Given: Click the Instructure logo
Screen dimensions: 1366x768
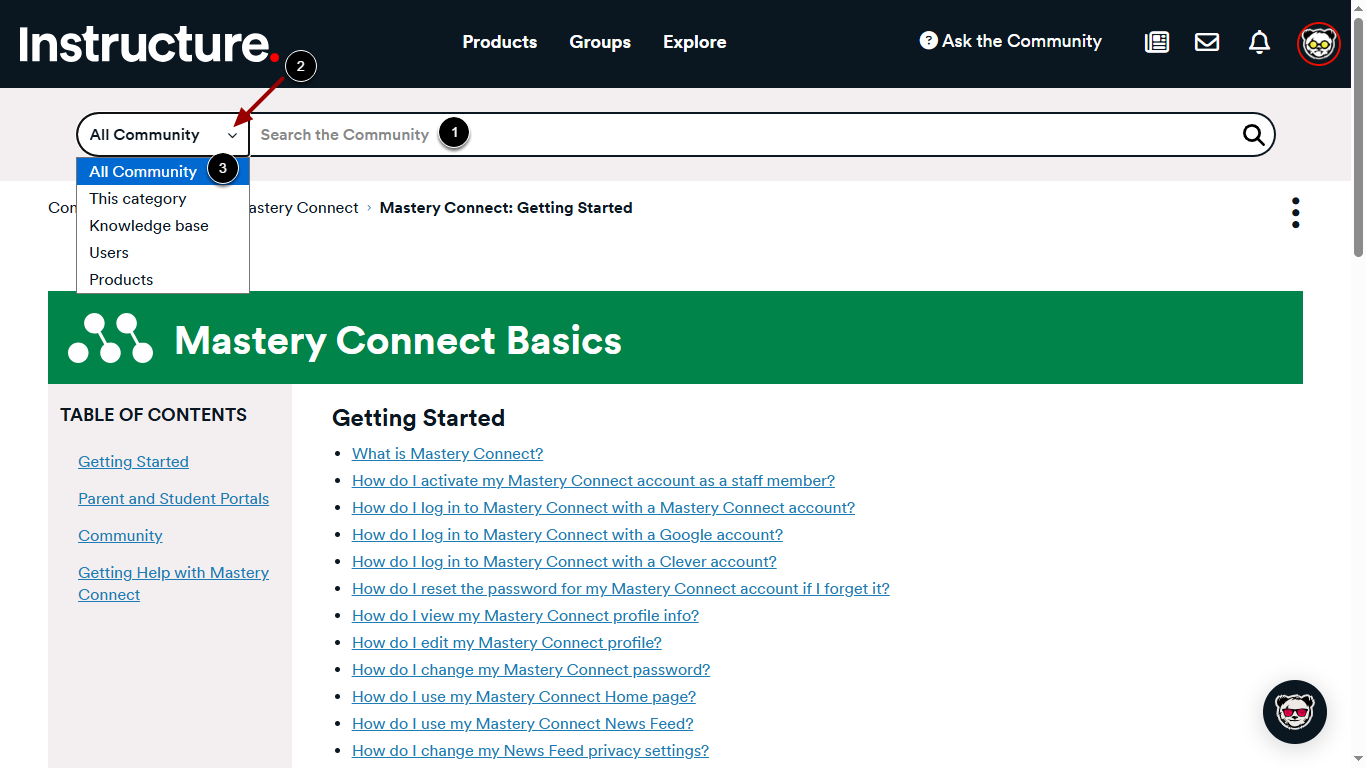Looking at the screenshot, I should [x=146, y=44].
